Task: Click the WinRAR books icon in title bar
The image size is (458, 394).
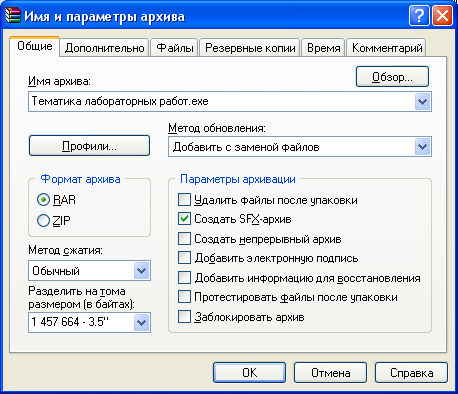Action: pyautogui.click(x=13, y=15)
